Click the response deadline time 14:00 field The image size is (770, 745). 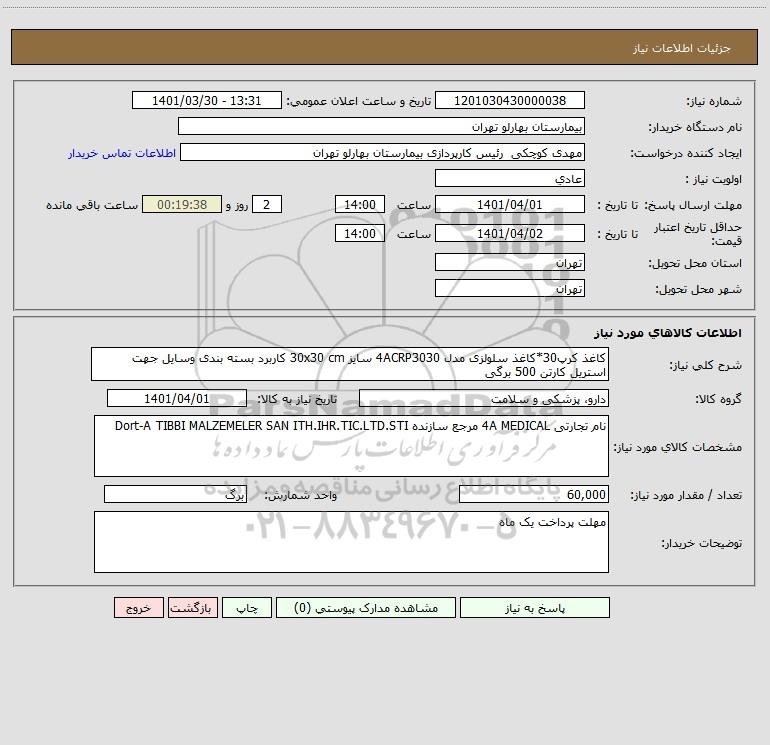pos(359,205)
